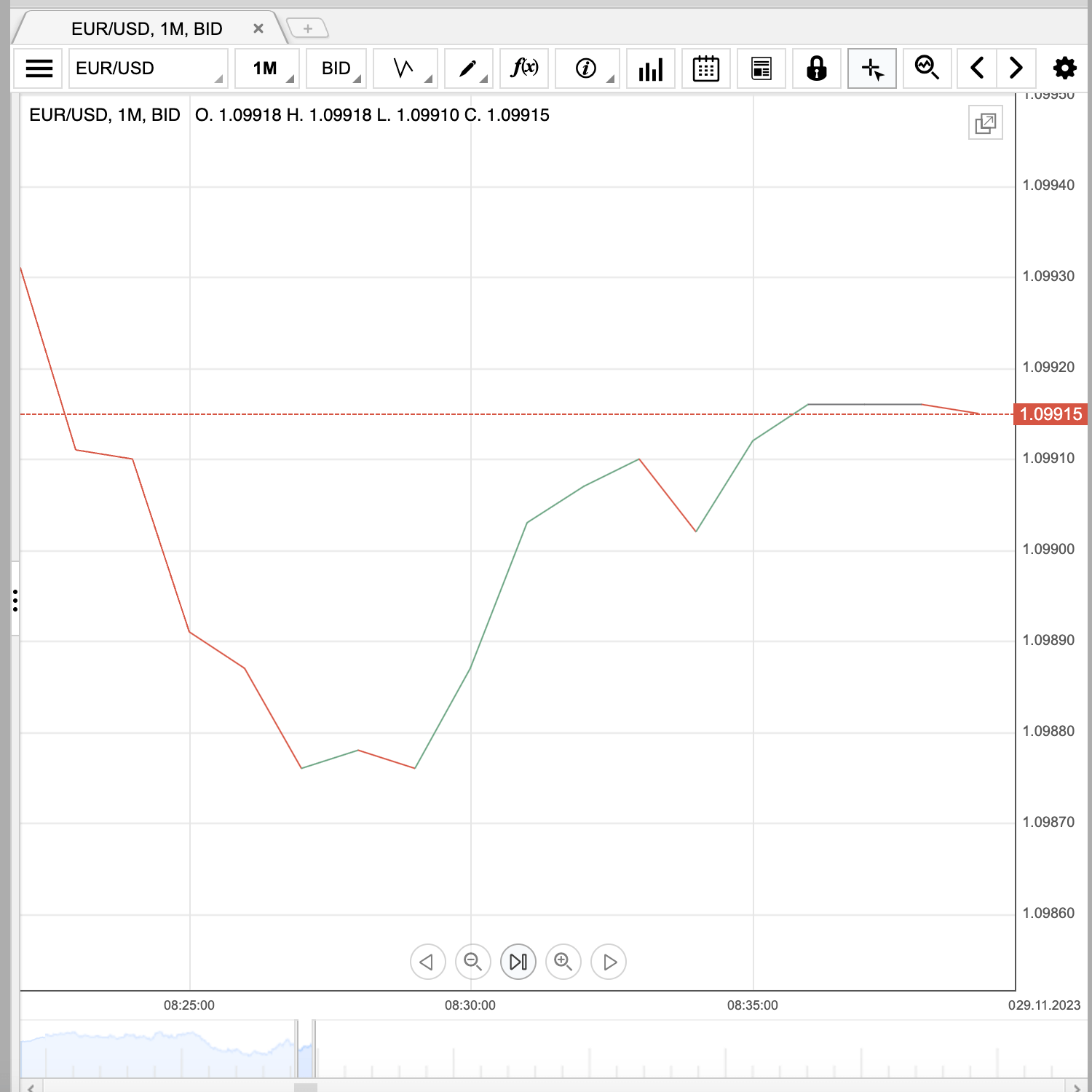This screenshot has width=1092, height=1092.
Task: Open the 1M timeframe dropdown
Action: [x=267, y=68]
